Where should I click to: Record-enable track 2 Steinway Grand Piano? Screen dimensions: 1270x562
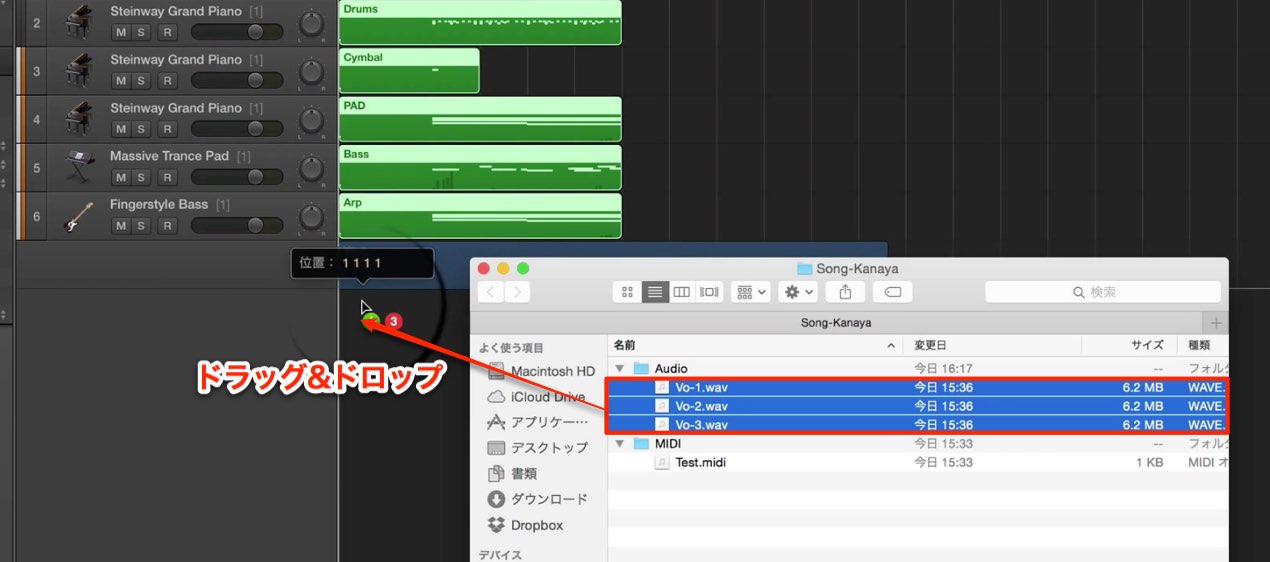(168, 32)
